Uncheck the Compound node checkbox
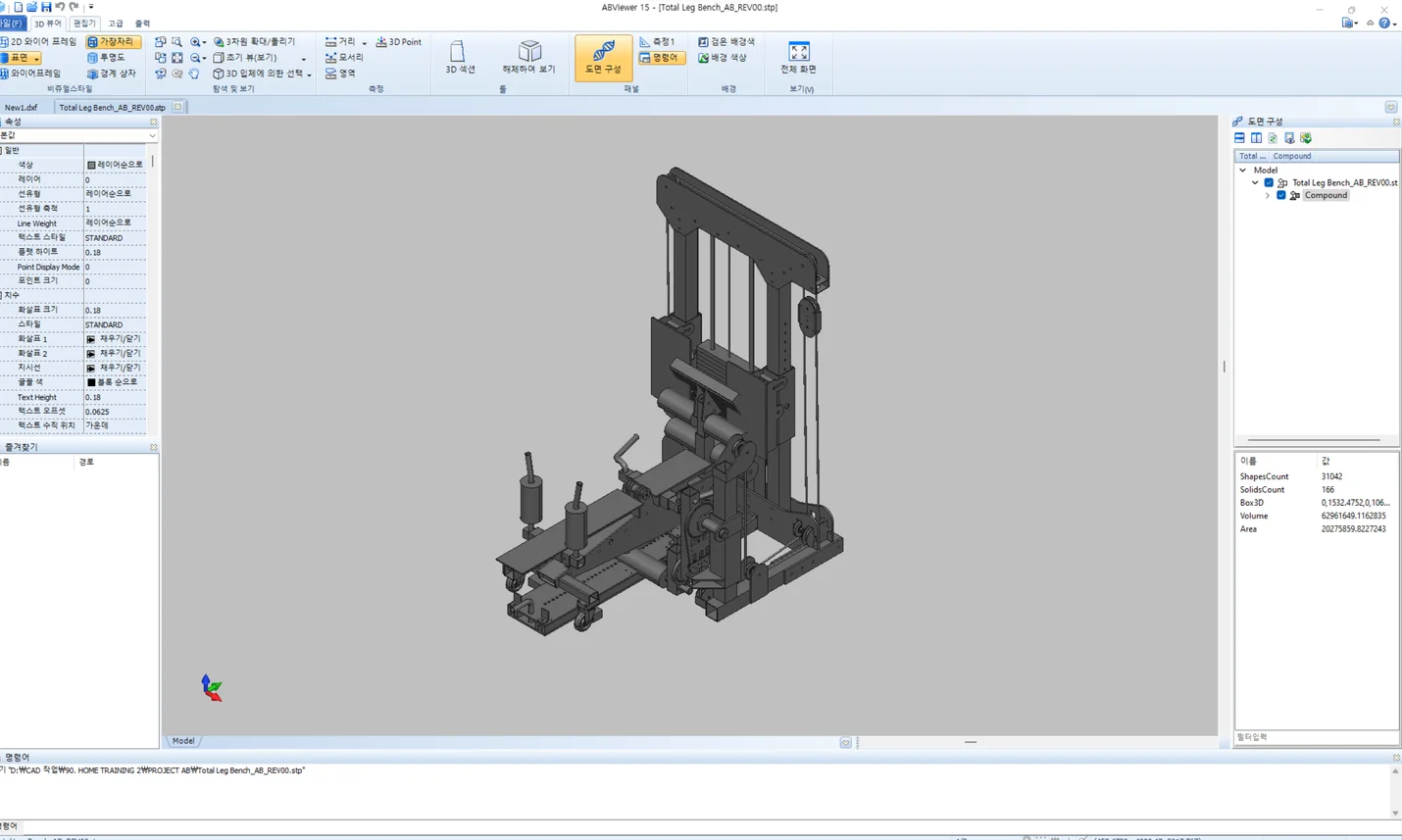 [x=1281, y=195]
